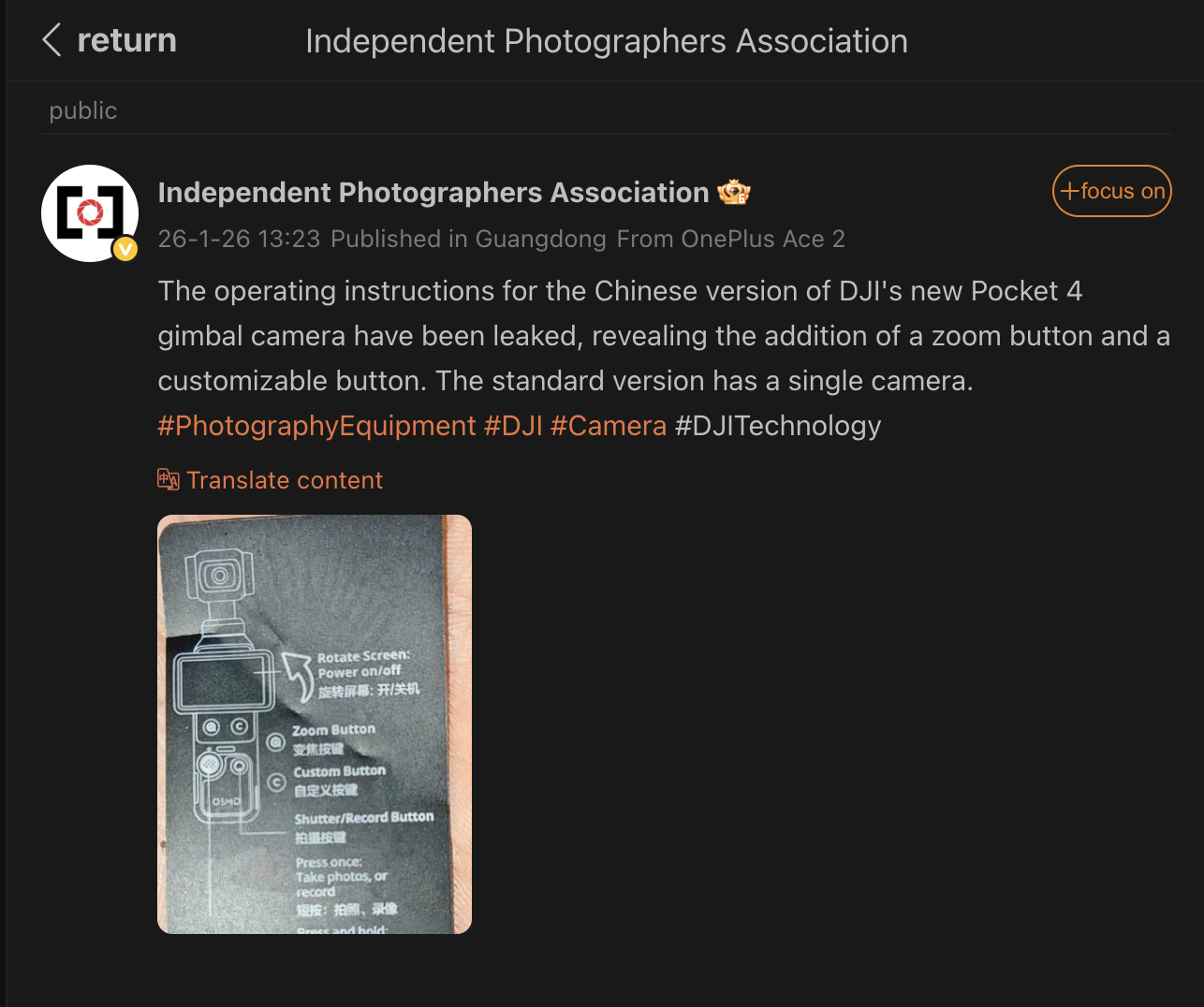Screen dimensions: 1204x1007
Task: Select the "public" visibility label
Action: (83, 110)
